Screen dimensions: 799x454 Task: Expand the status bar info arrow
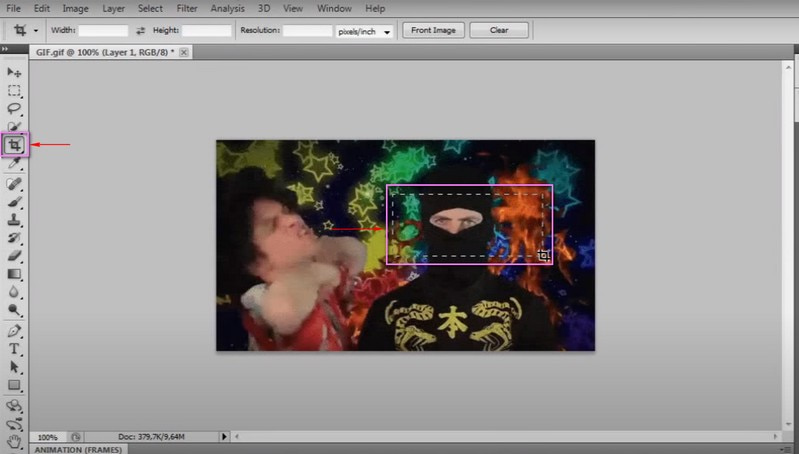pos(224,437)
